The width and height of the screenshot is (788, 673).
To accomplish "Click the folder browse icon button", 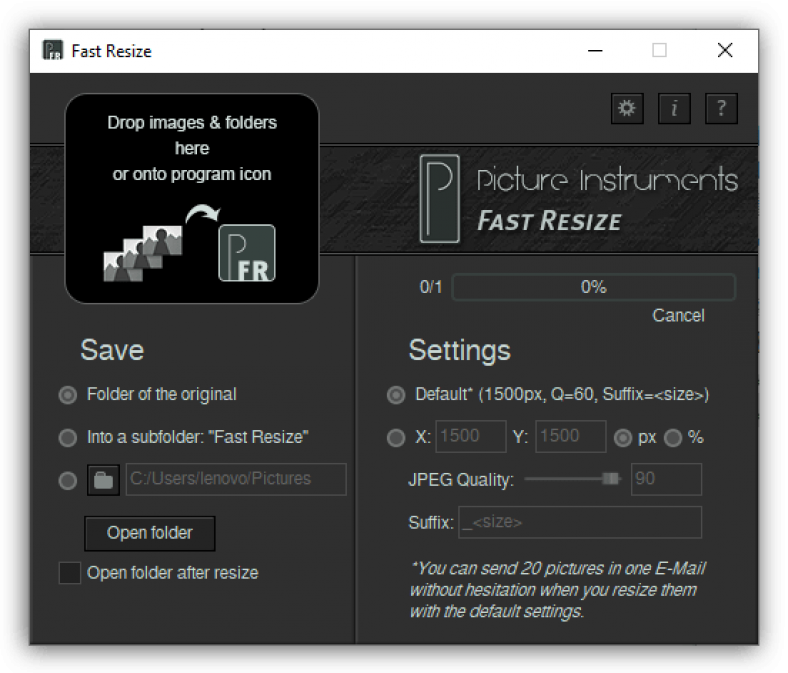I will click(x=104, y=480).
